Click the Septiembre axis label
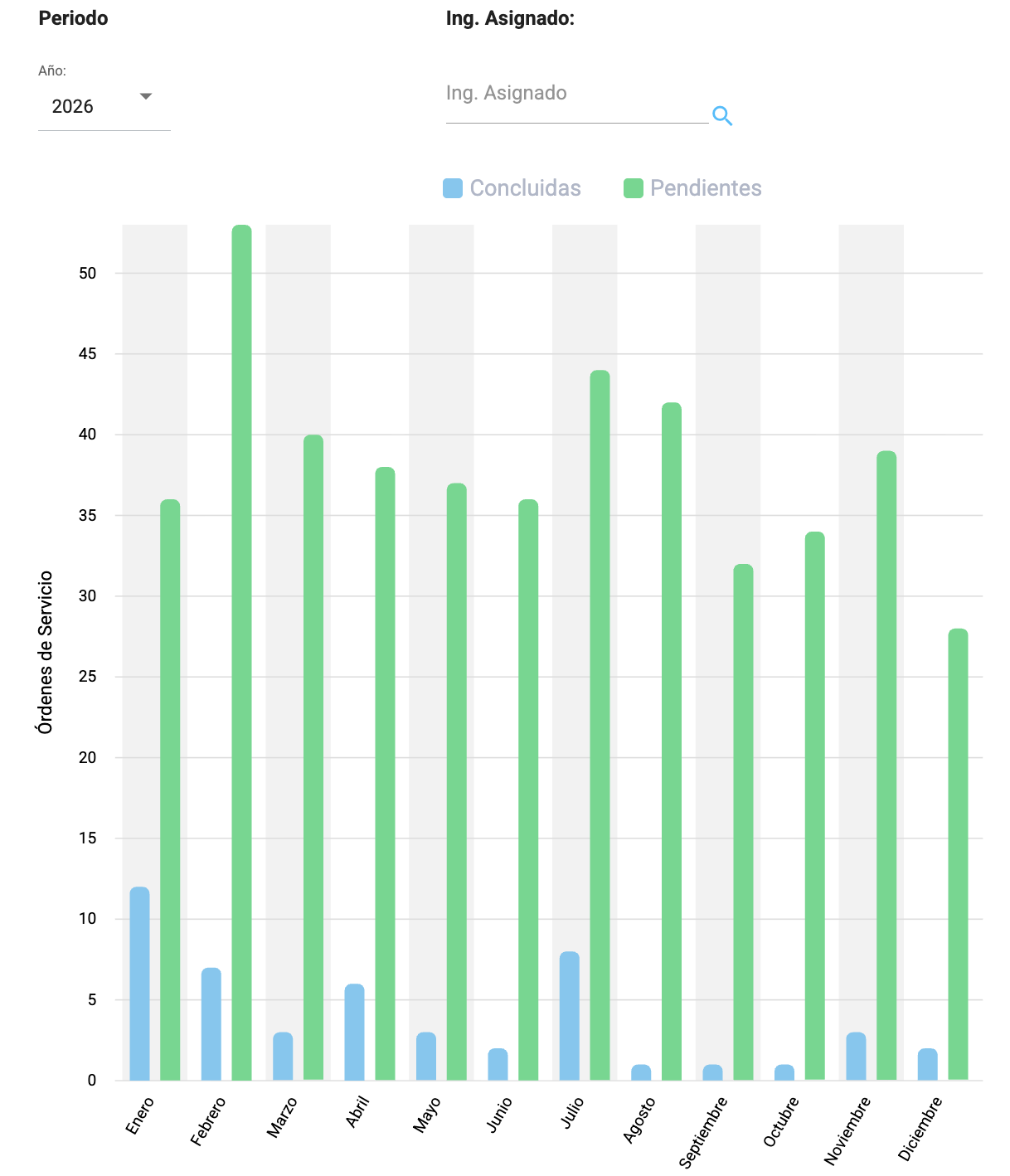 (x=703, y=1132)
